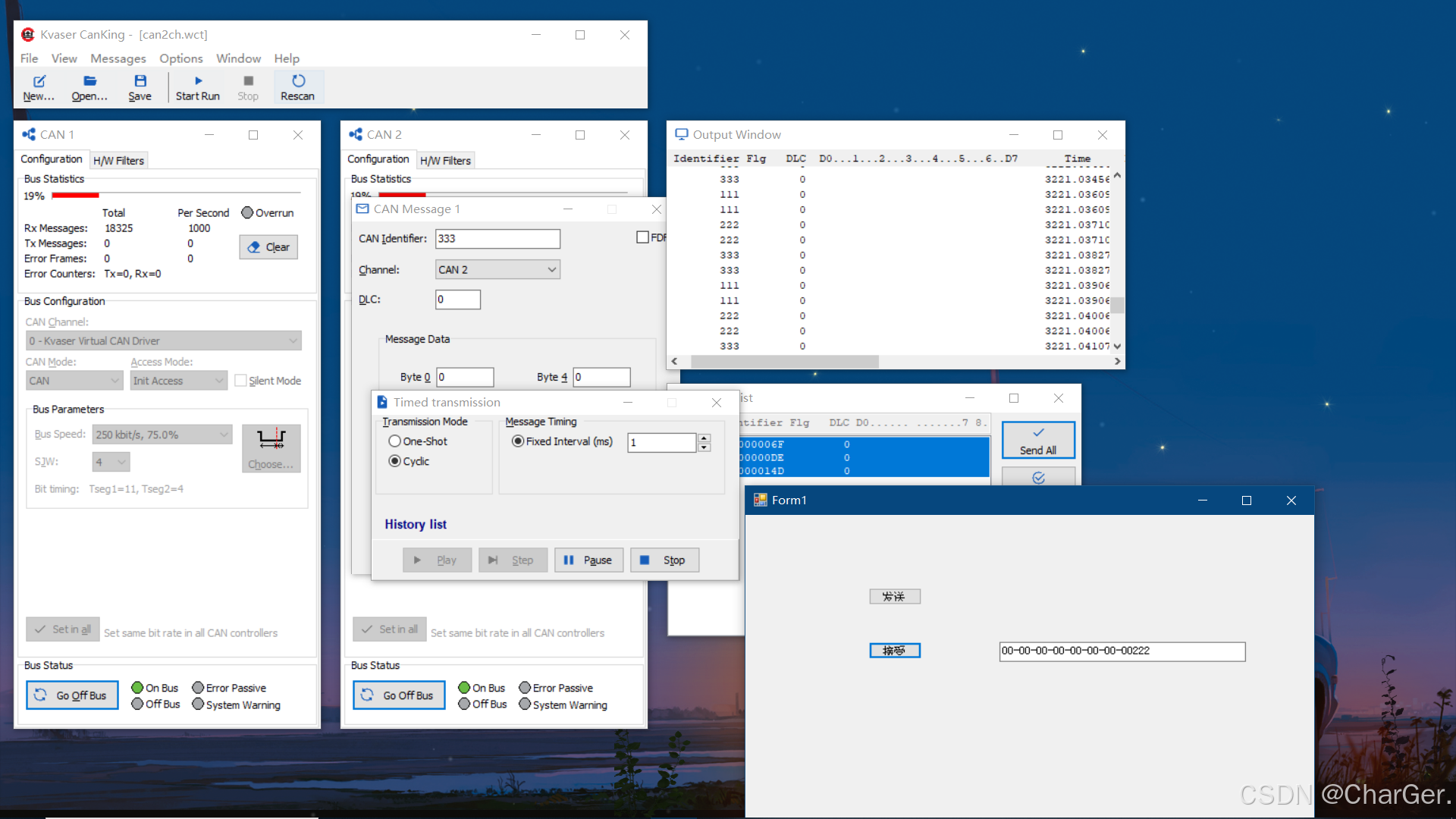This screenshot has height=819, width=1456.
Task: Click Step in Timed transmission
Action: click(x=513, y=560)
